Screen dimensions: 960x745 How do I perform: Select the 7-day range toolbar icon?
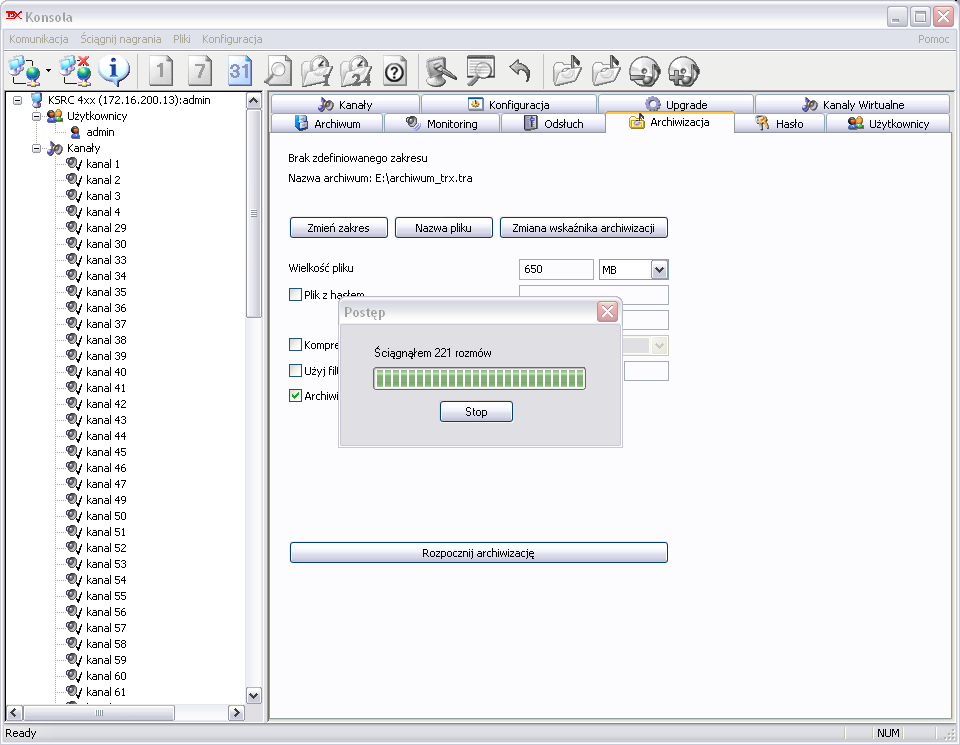(200, 71)
